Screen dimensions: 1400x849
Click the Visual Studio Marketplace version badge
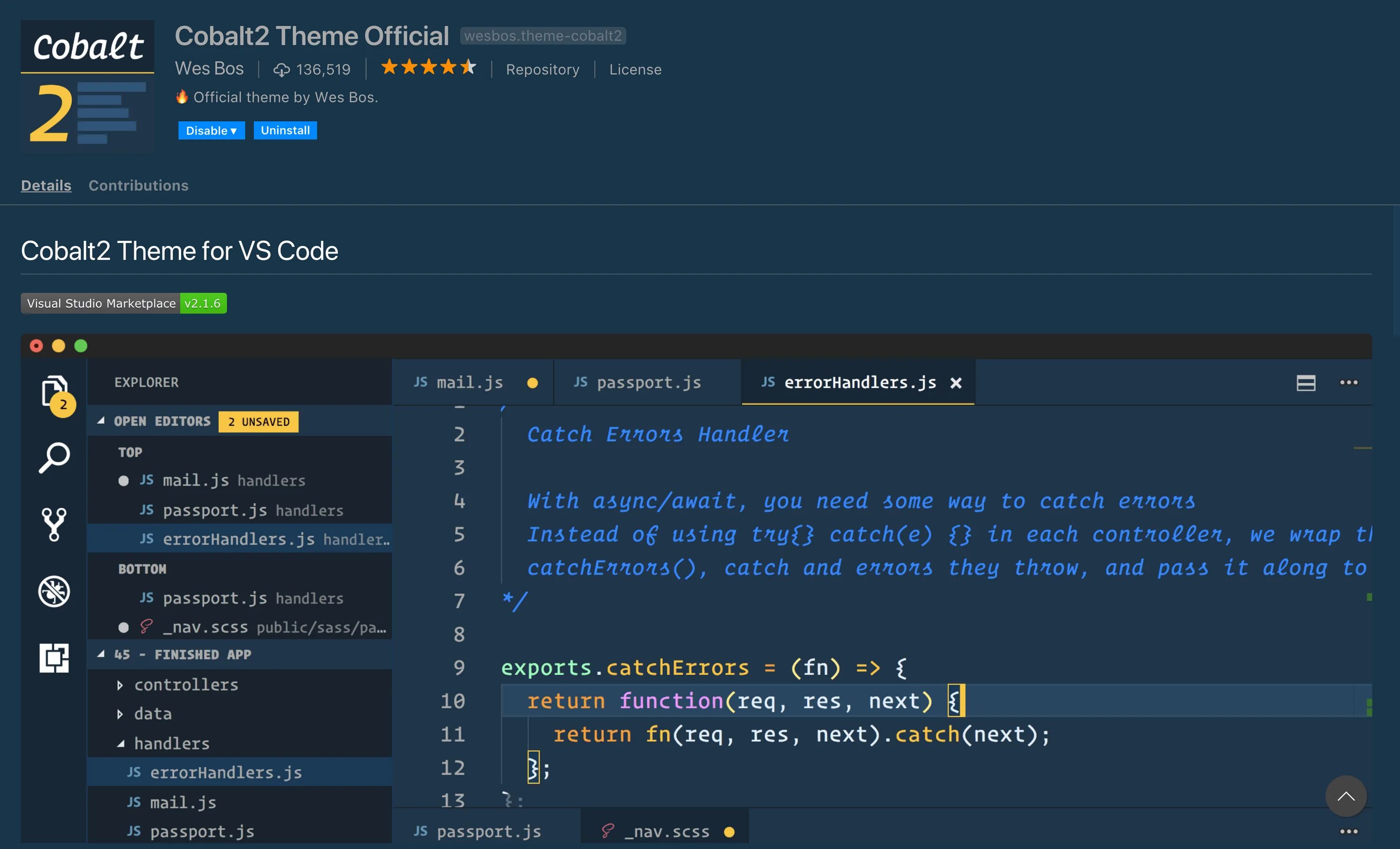pyautogui.click(x=123, y=303)
